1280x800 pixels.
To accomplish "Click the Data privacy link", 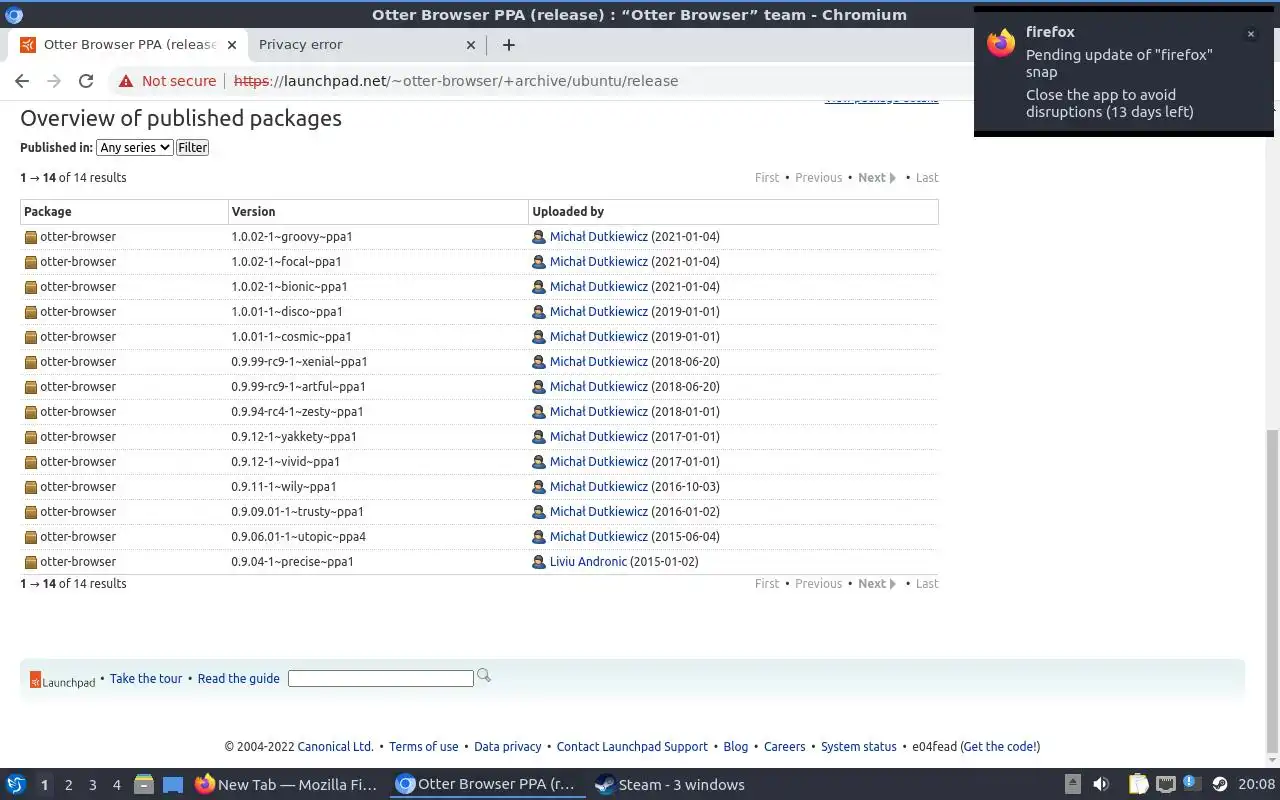I will 507,746.
